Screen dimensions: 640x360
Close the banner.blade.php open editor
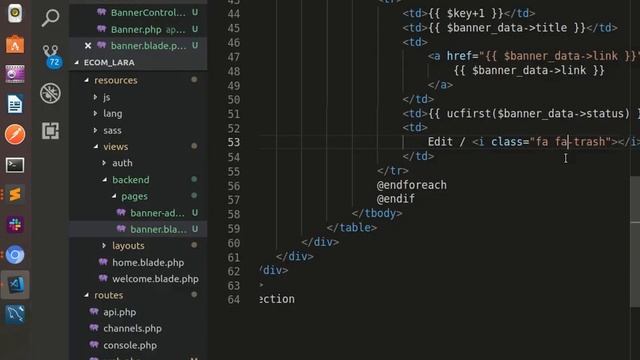pyautogui.click(x=88, y=46)
